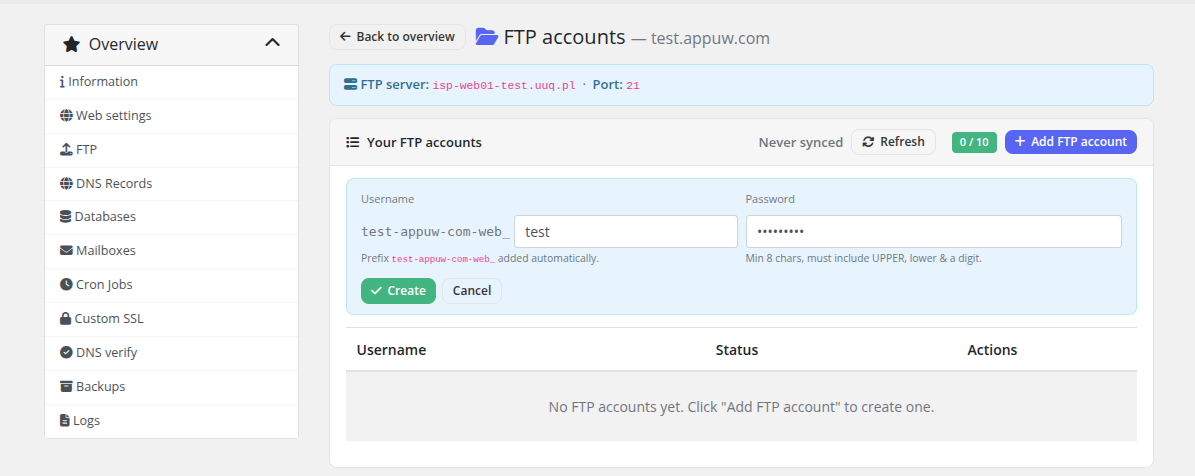Open Custom SSL in sidebar
The width and height of the screenshot is (1195, 476).
pos(171,319)
